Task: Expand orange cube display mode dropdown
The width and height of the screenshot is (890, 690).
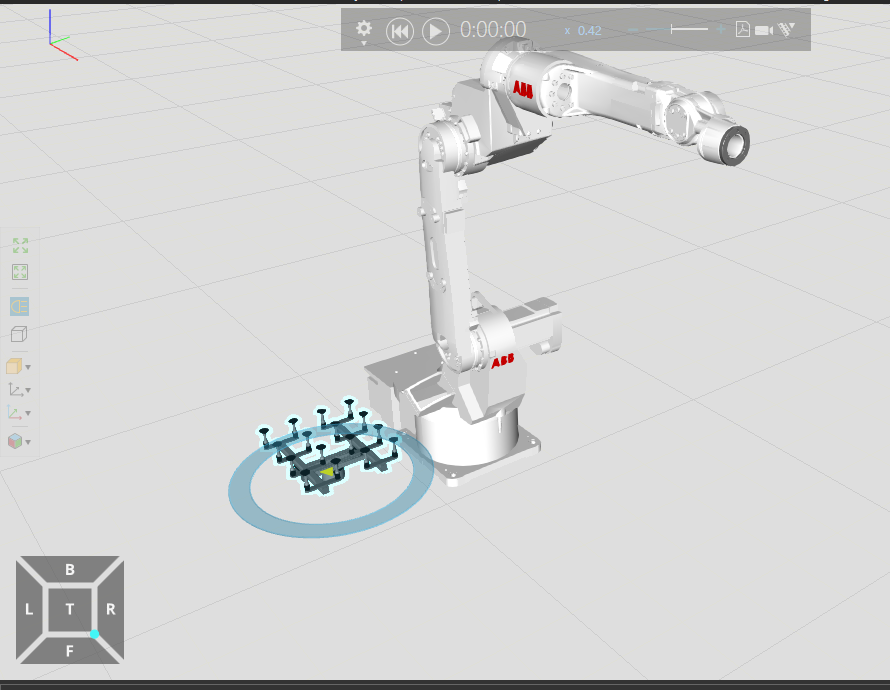Action: tap(28, 367)
